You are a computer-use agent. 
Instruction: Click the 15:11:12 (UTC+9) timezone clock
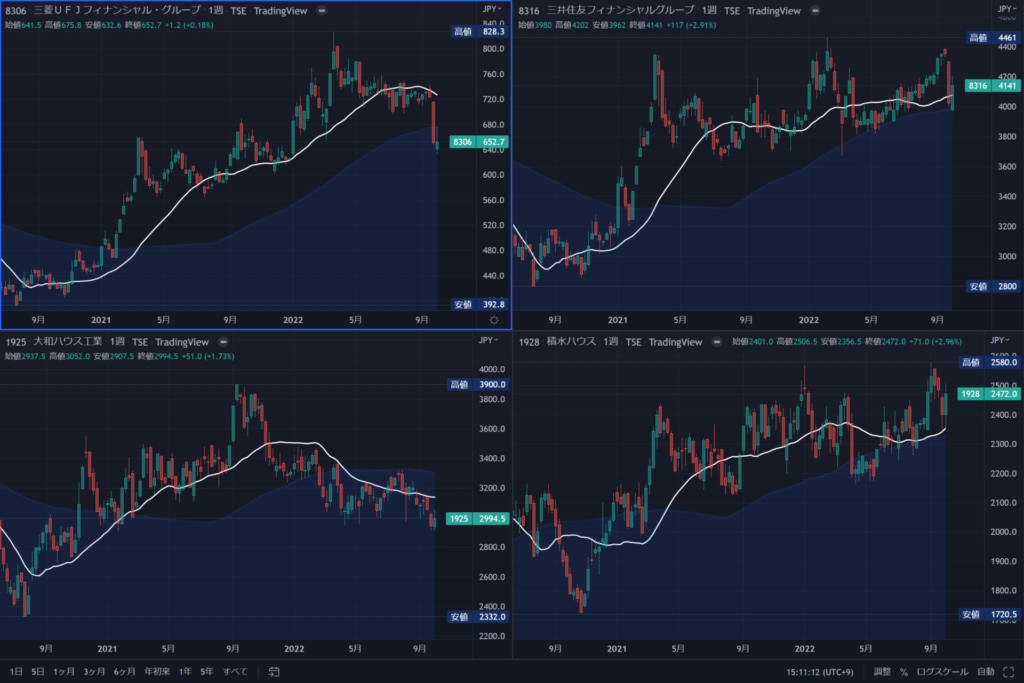[820, 672]
